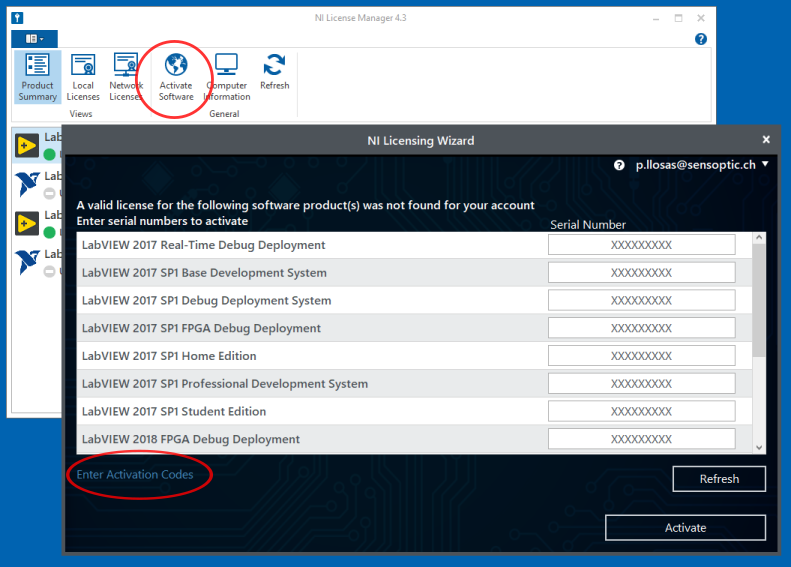This screenshot has width=791, height=567.
Task: Select the first blue NI eagle product icon
Action: (x=27, y=184)
